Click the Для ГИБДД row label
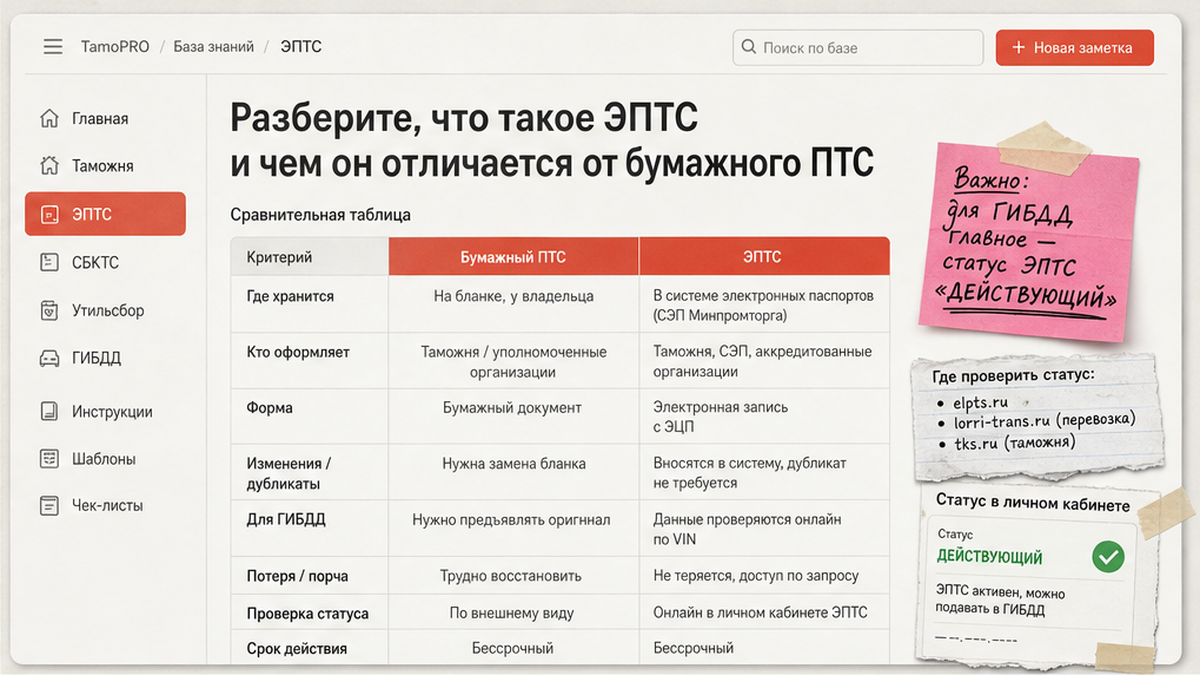This screenshot has width=1200, height=675. (286, 520)
